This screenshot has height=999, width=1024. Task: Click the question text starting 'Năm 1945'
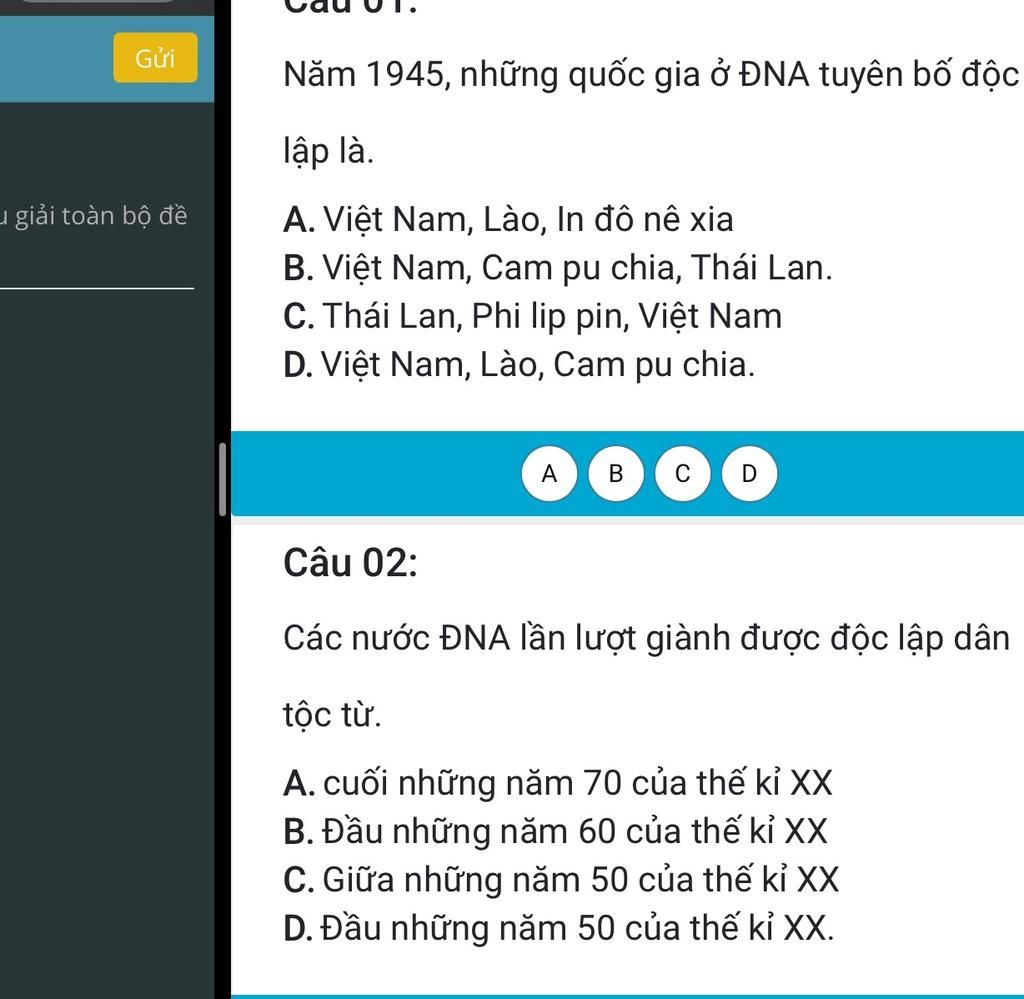650,75
